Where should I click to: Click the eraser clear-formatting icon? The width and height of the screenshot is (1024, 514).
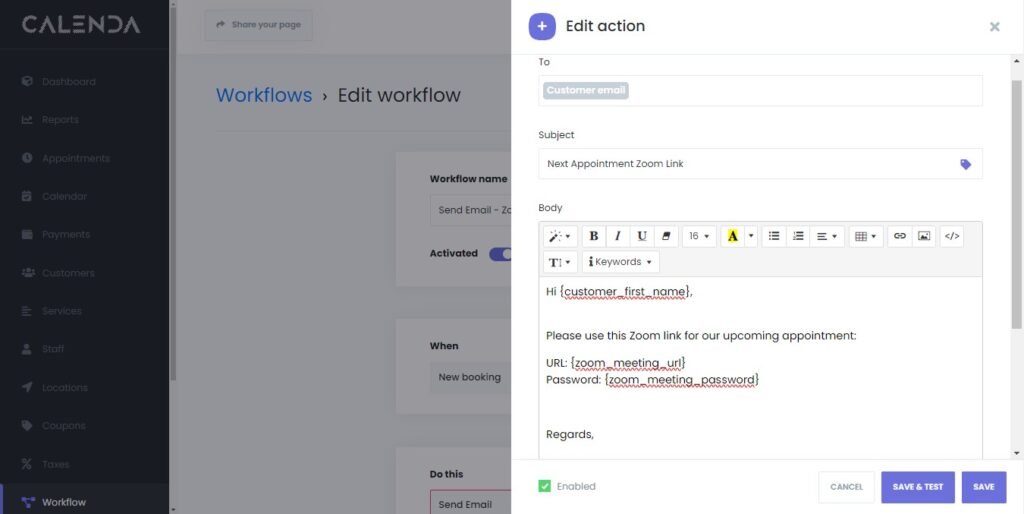[666, 236]
